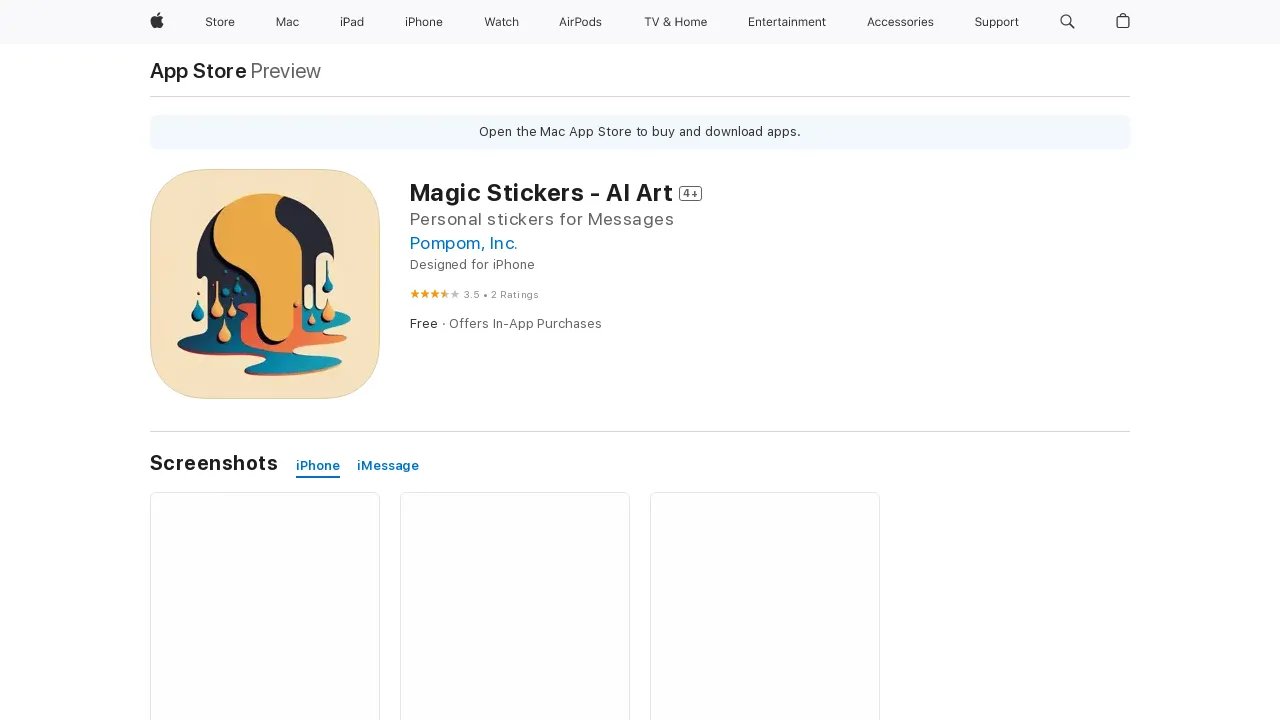Click the middle screenshot thumbnail
1280x720 pixels.
[x=514, y=605]
